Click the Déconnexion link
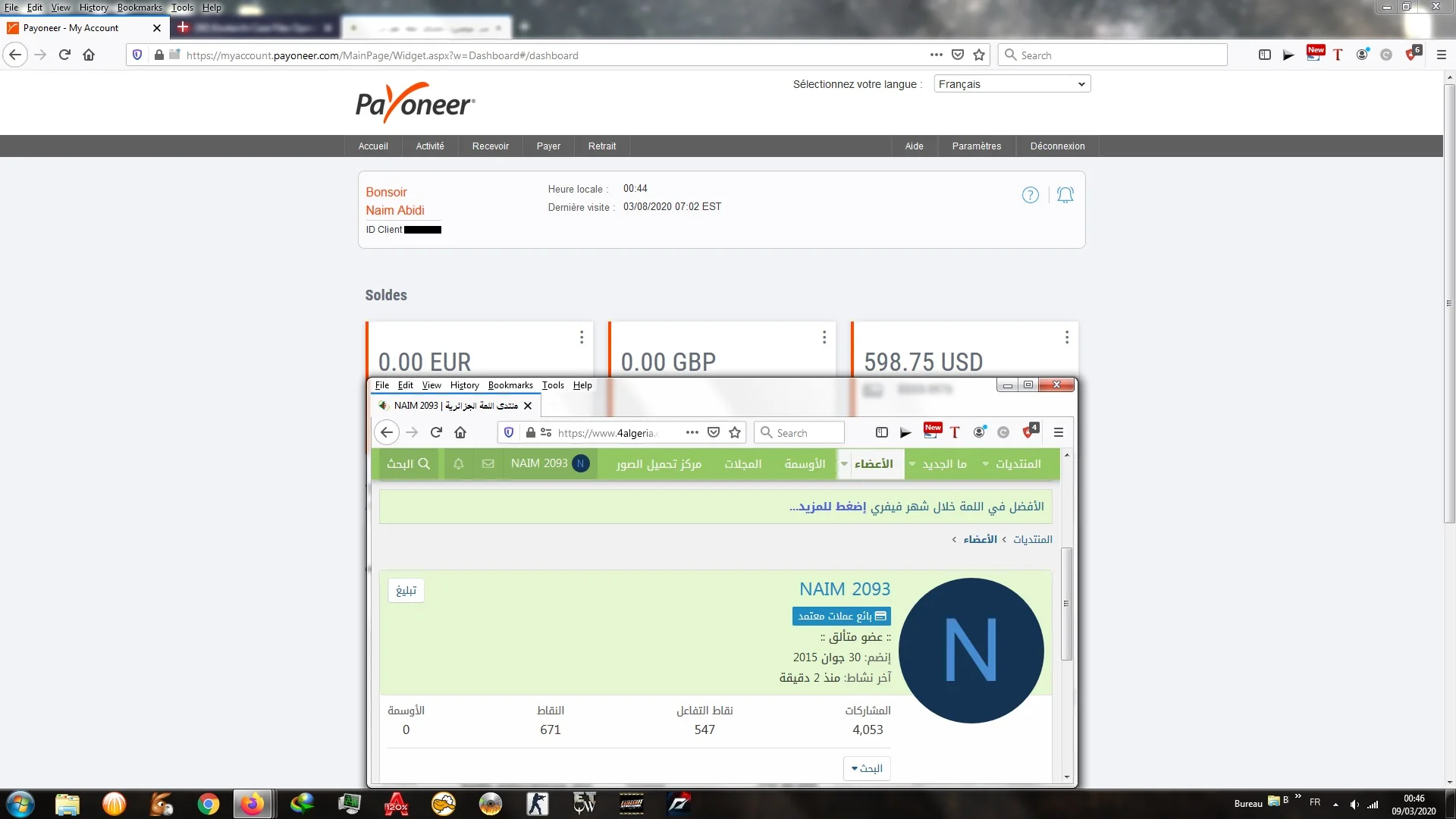 click(1057, 146)
